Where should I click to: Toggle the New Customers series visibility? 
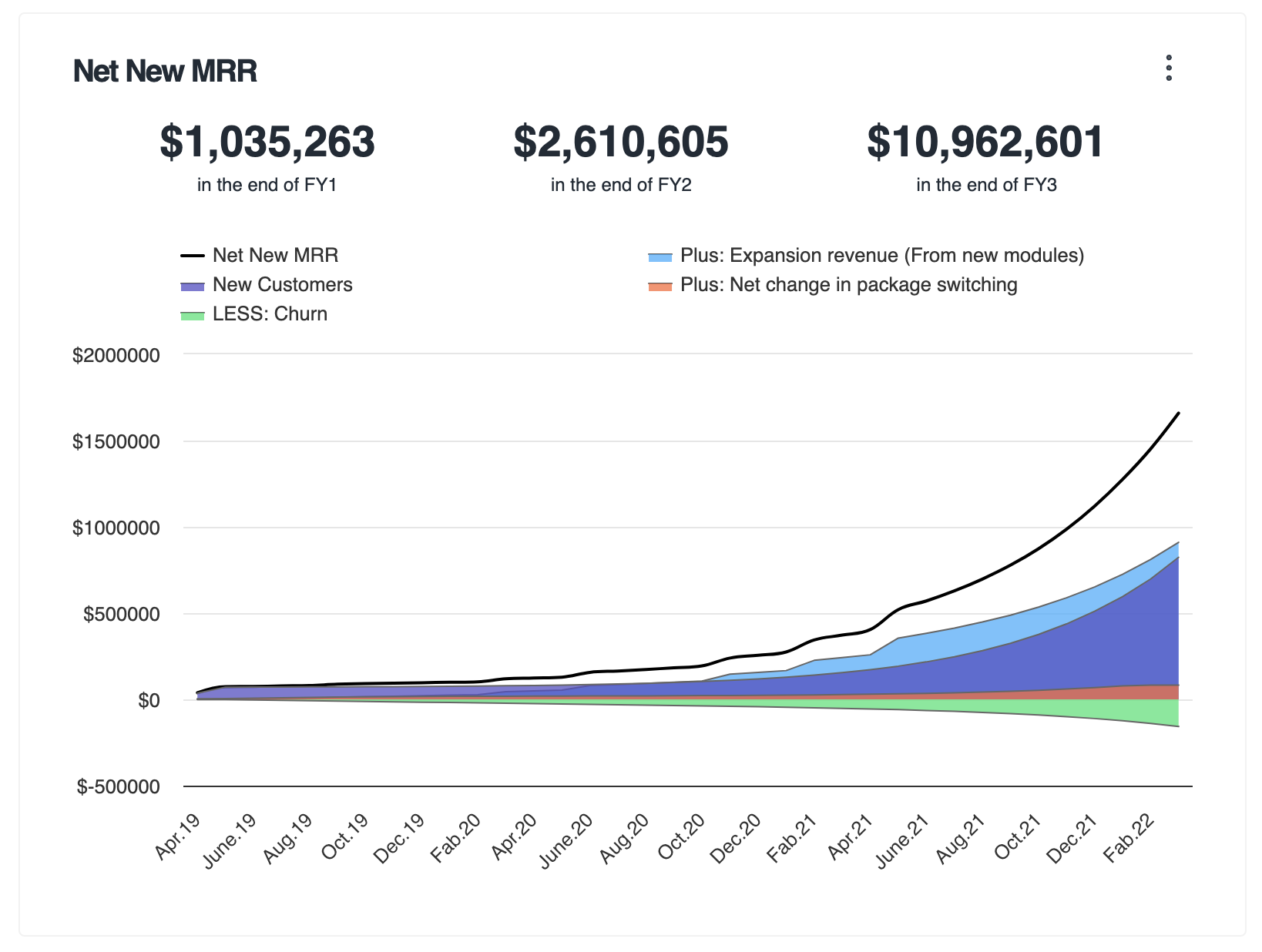point(283,284)
